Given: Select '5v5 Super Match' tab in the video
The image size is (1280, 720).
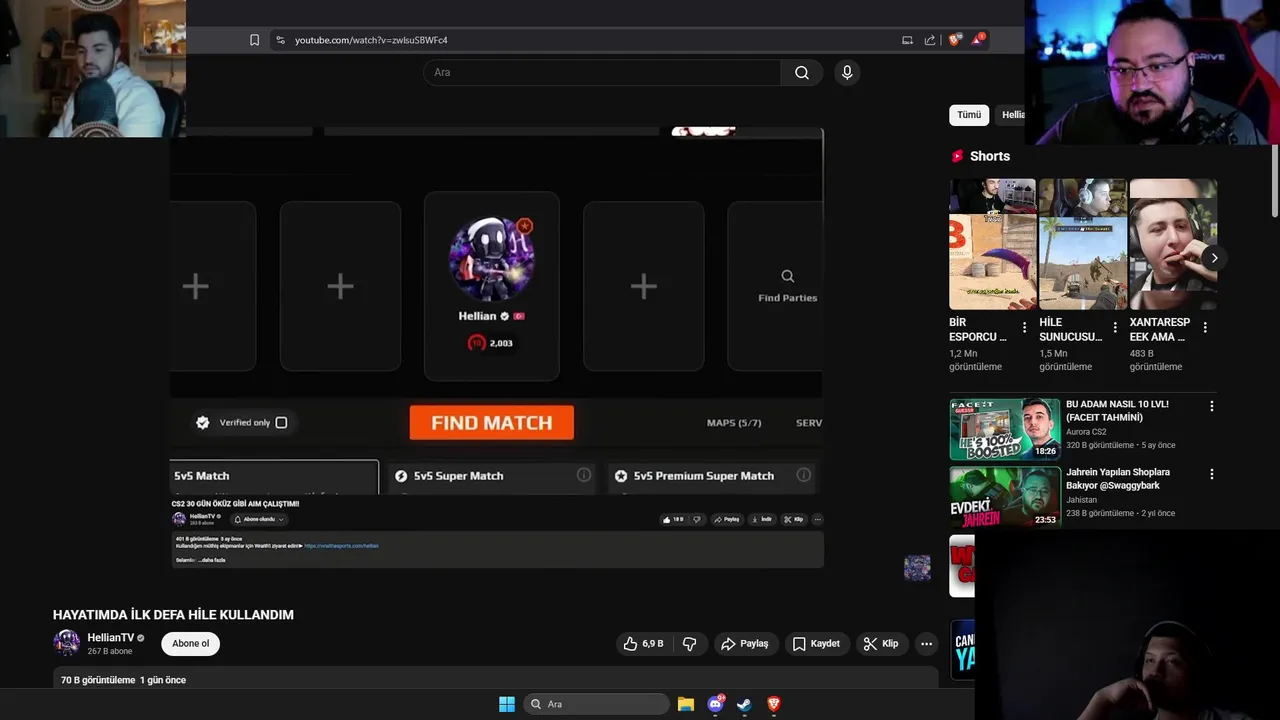Looking at the screenshot, I should tap(491, 477).
